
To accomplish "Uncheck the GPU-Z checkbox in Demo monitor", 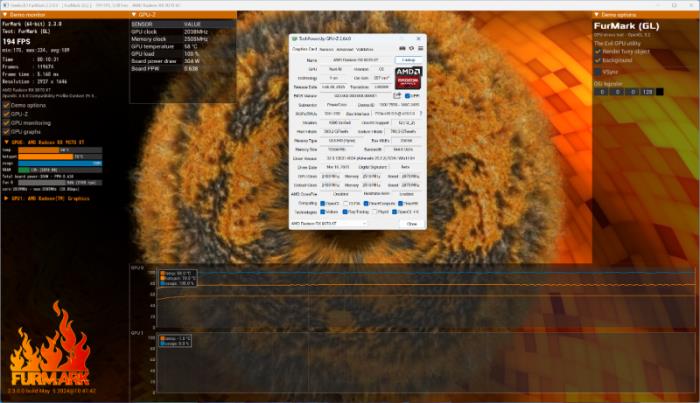I will pyautogui.click(x=6, y=114).
